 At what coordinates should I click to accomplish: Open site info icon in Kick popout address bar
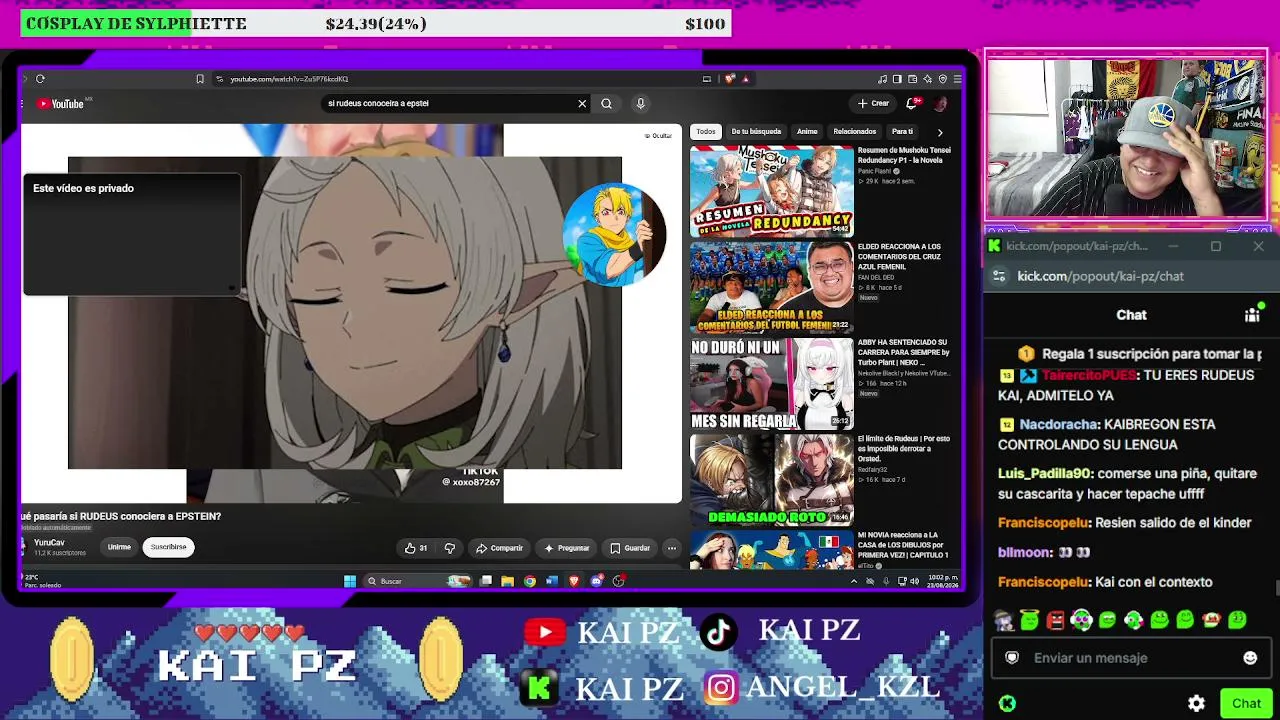pos(998,276)
